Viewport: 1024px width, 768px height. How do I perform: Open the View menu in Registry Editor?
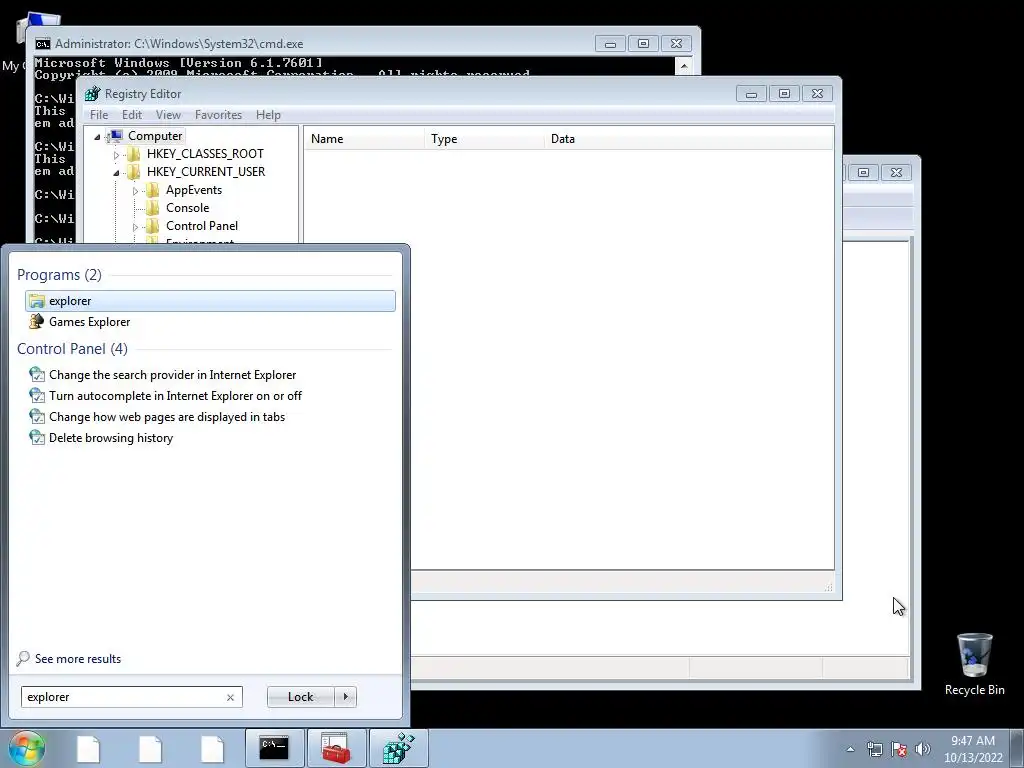(x=168, y=115)
